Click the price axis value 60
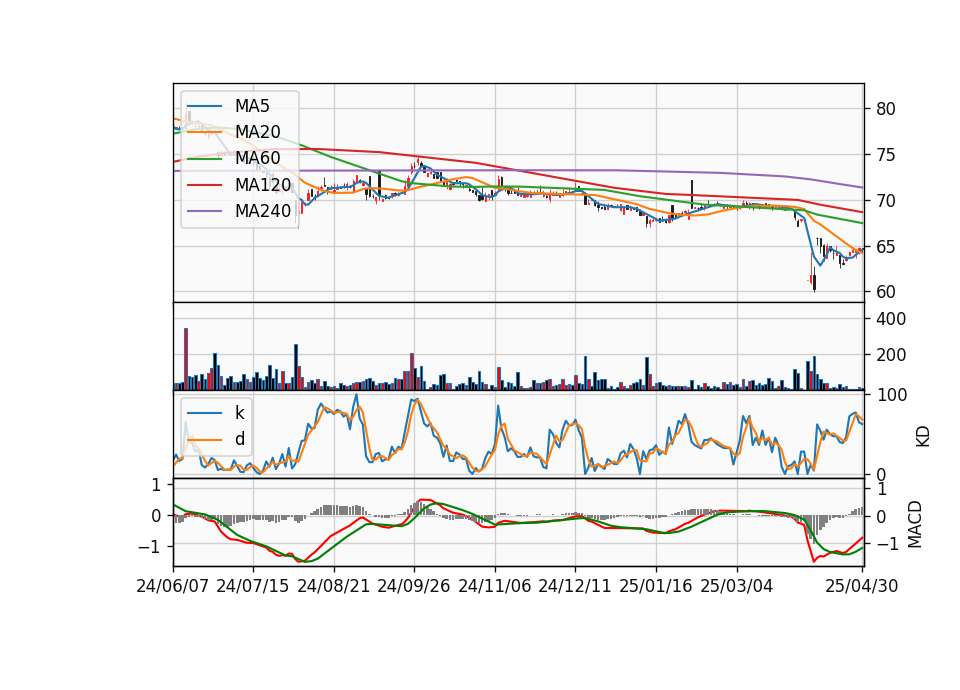 885,292
